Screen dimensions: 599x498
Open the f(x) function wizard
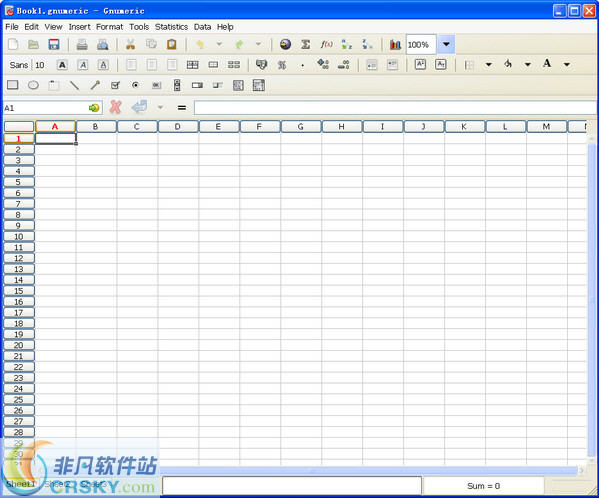click(326, 44)
